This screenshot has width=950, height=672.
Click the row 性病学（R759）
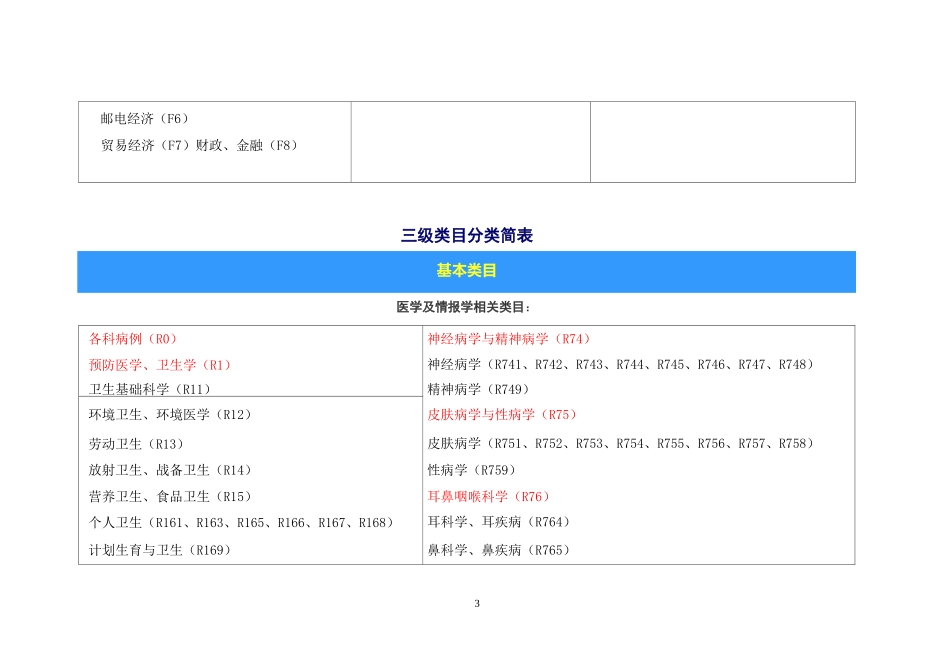point(473,470)
